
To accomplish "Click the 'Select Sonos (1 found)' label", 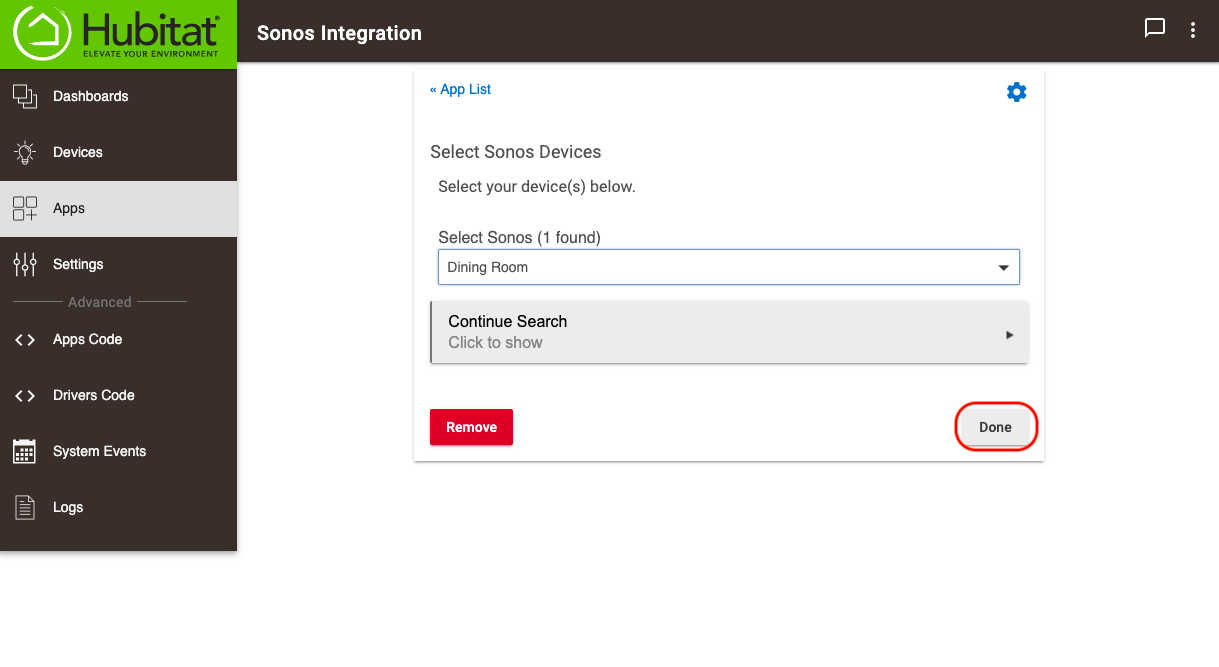I will 519,238.
